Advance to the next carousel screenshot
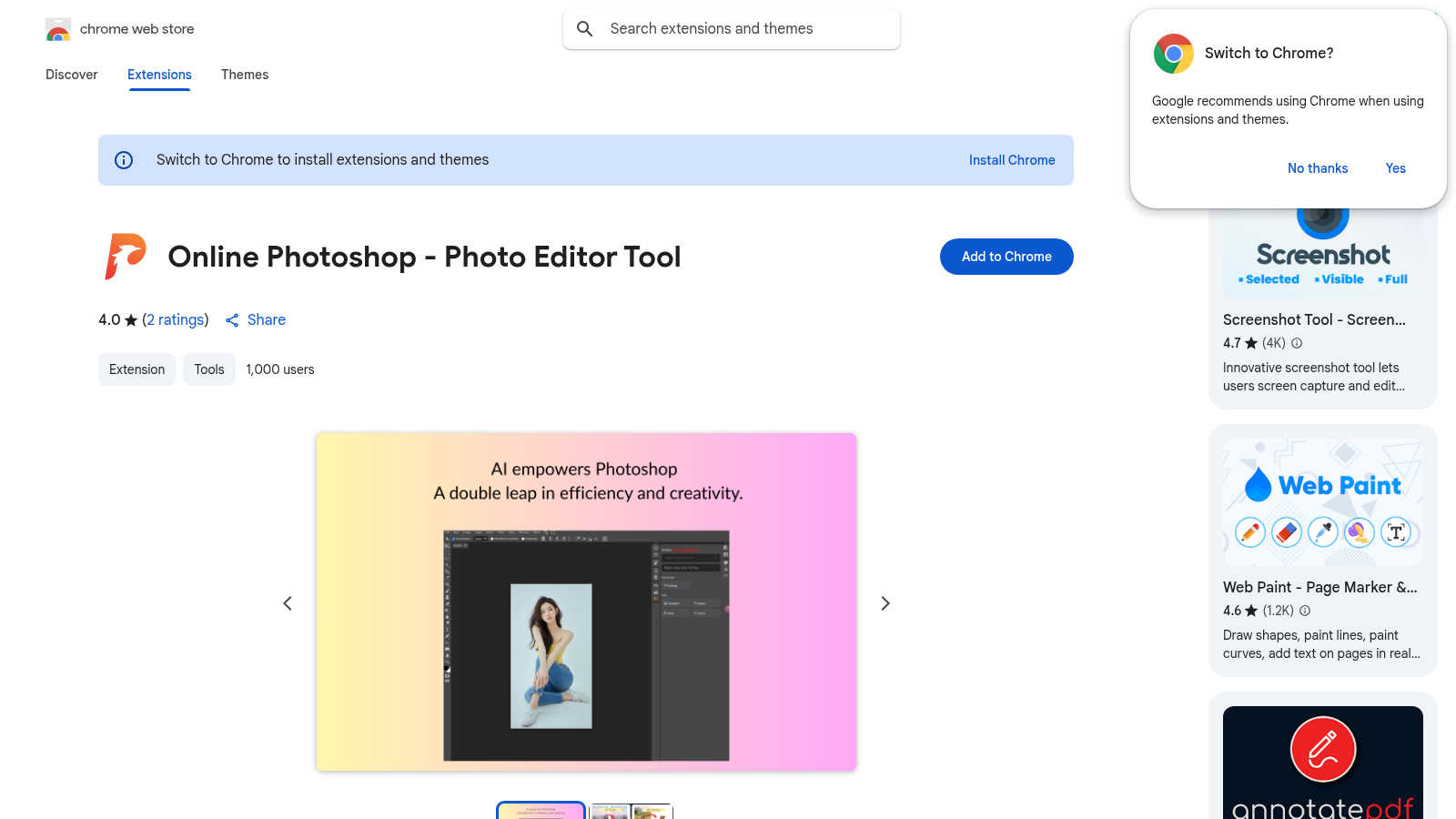This screenshot has height=819, width=1456. [885, 603]
